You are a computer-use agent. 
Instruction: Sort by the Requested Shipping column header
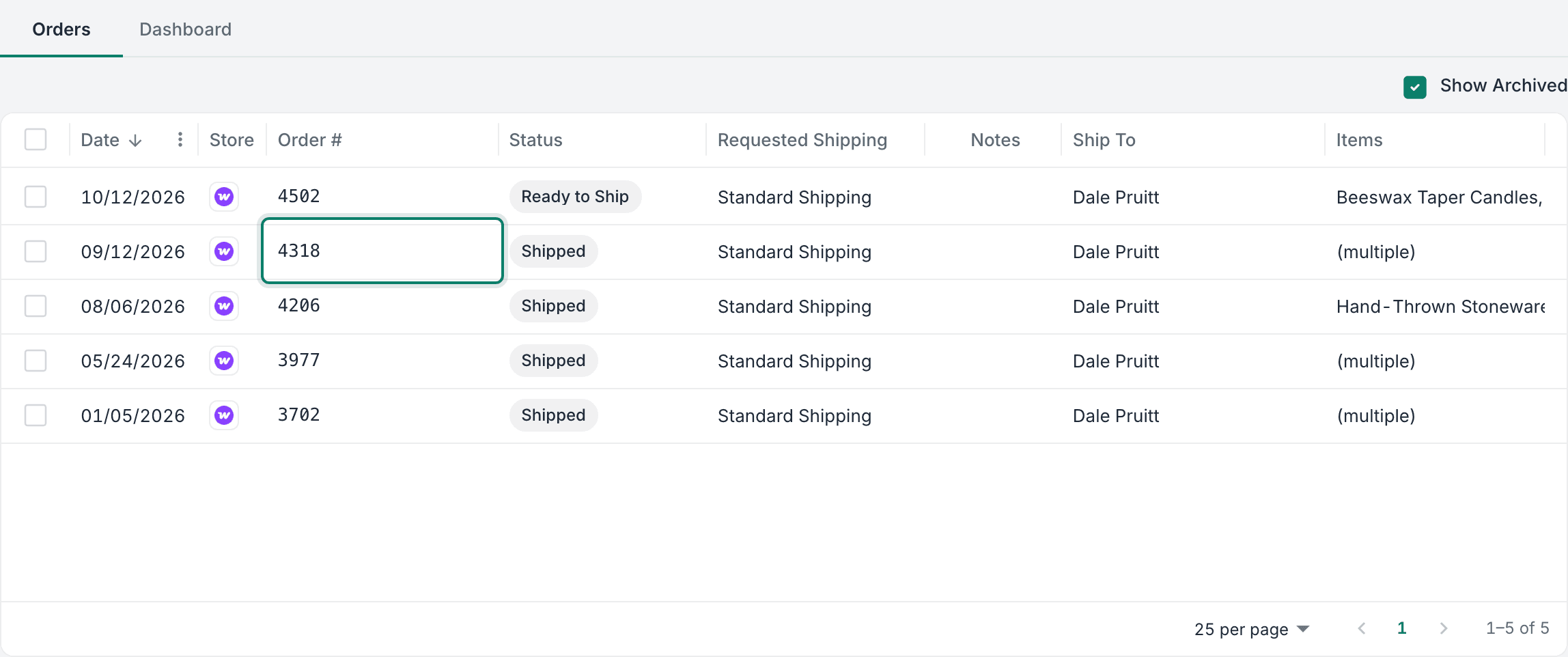[802, 140]
